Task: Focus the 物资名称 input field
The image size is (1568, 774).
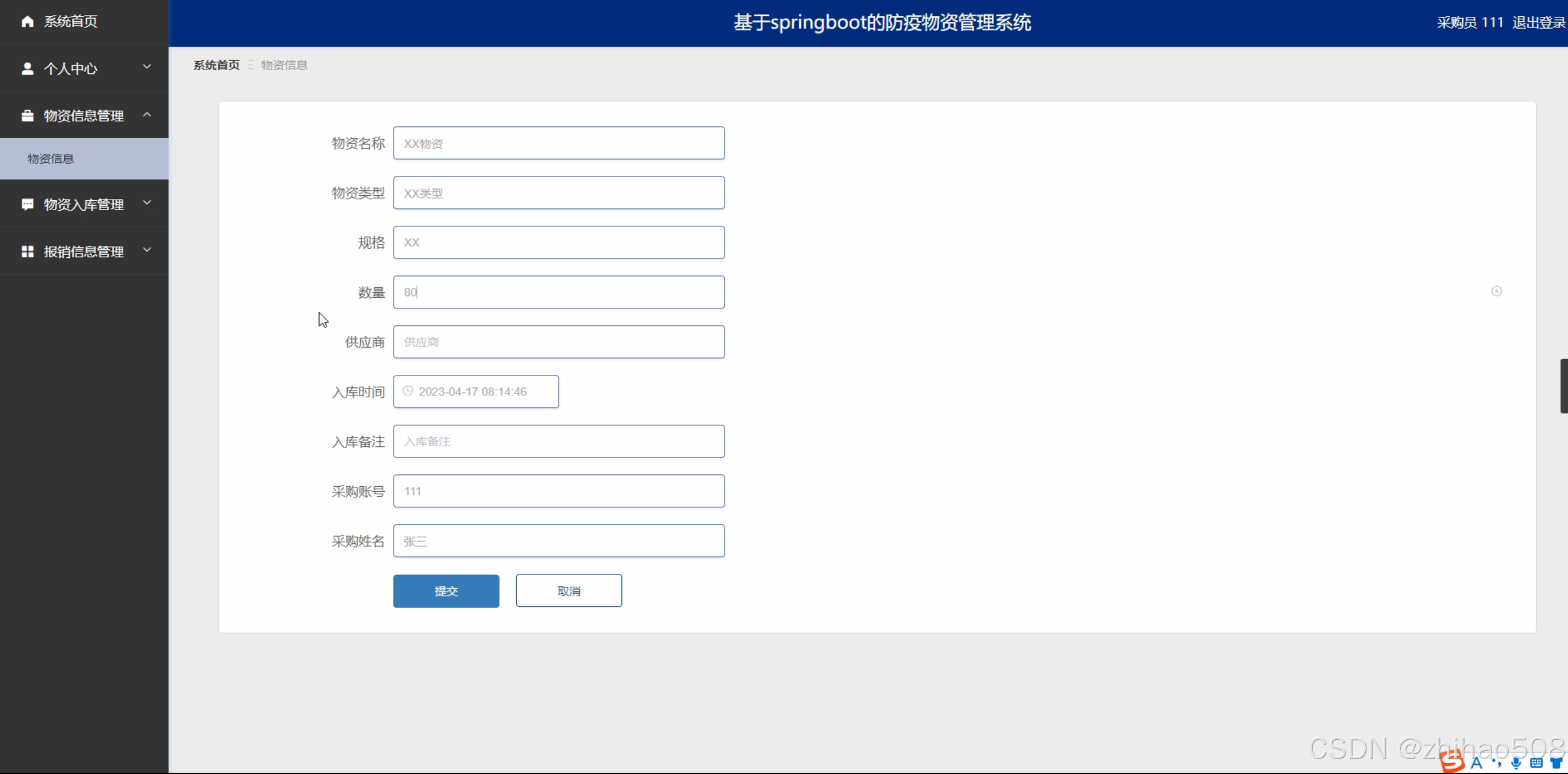Action: click(x=559, y=143)
